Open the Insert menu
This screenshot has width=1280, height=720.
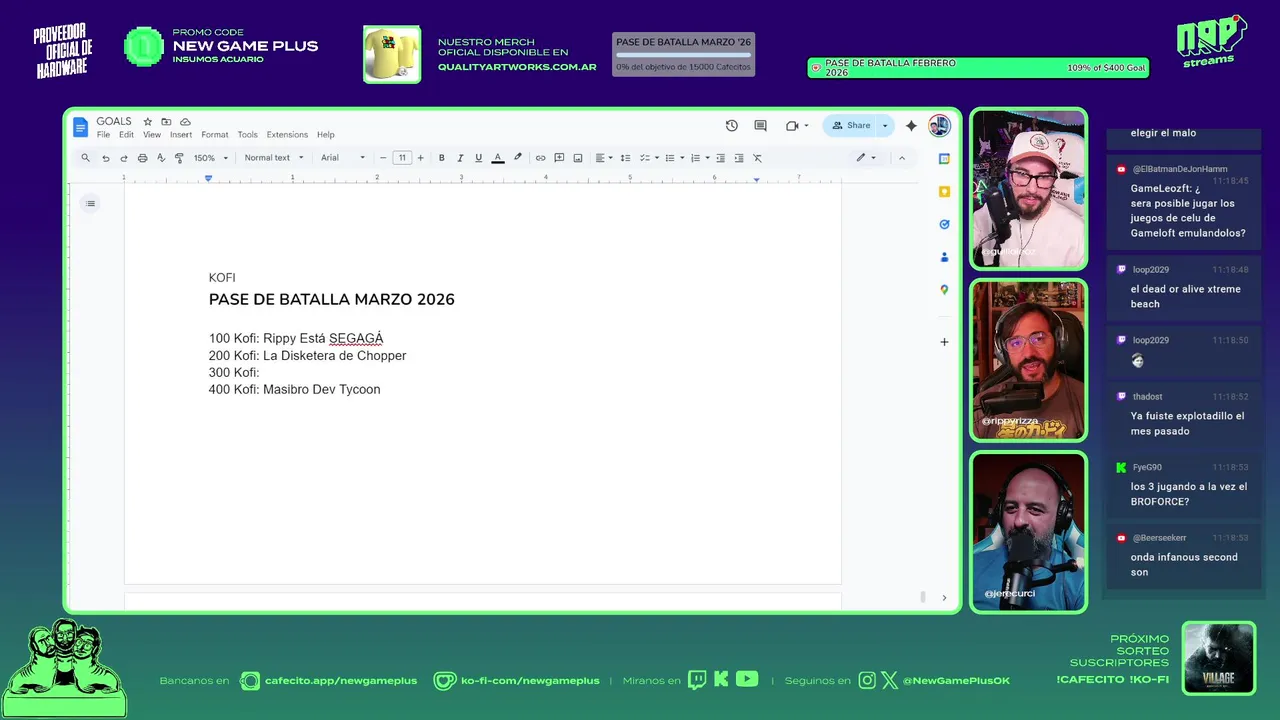[181, 135]
